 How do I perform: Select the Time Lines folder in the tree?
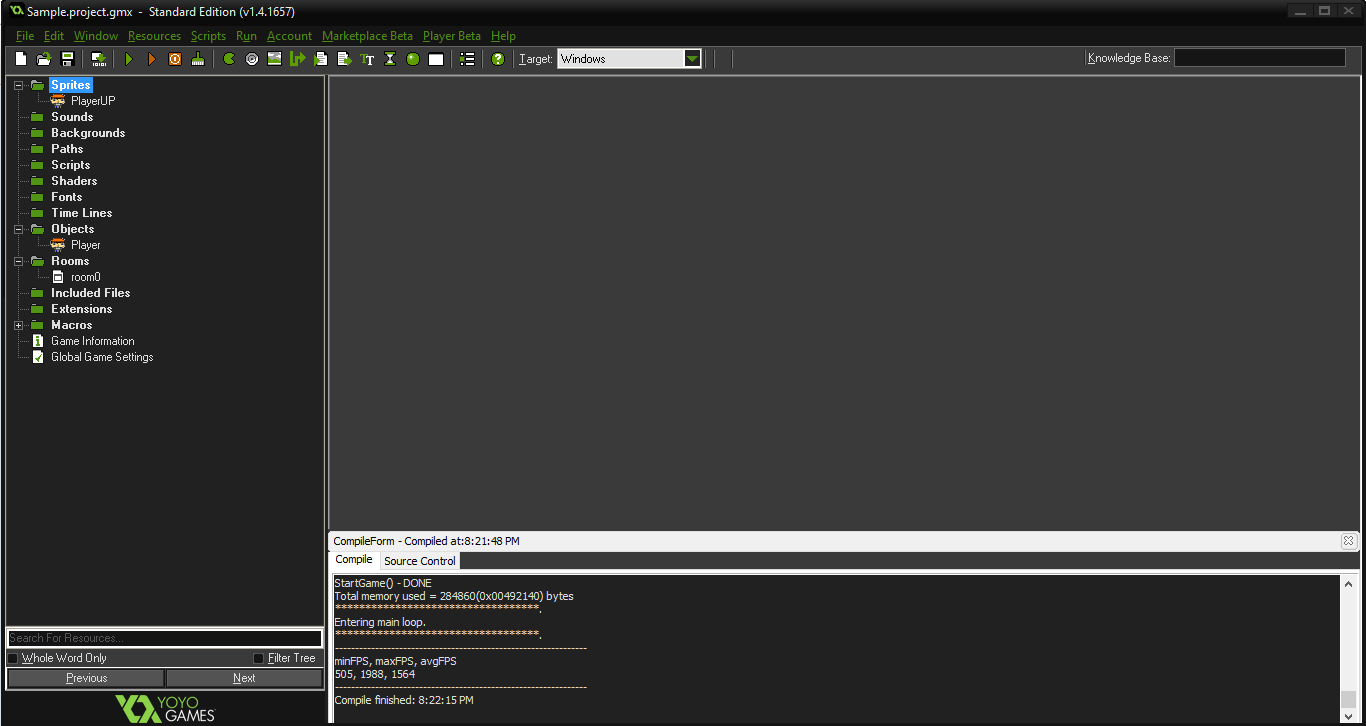click(x=82, y=213)
